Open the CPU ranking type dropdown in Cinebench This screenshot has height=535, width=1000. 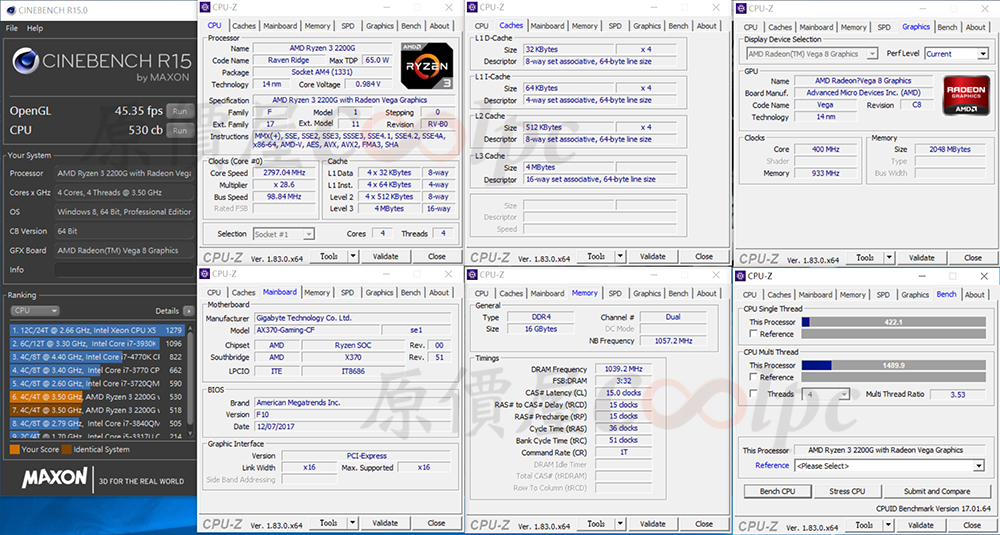35,311
